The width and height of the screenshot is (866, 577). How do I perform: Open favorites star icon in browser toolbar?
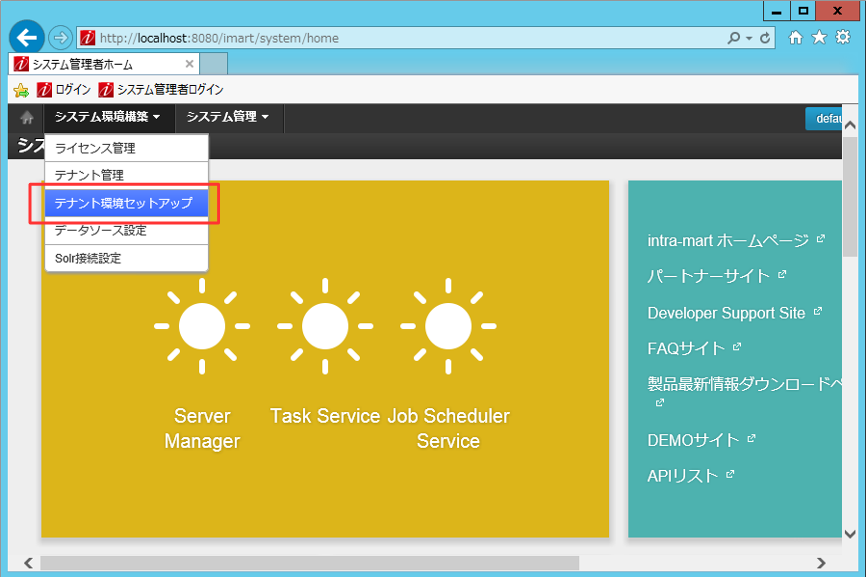pos(819,38)
